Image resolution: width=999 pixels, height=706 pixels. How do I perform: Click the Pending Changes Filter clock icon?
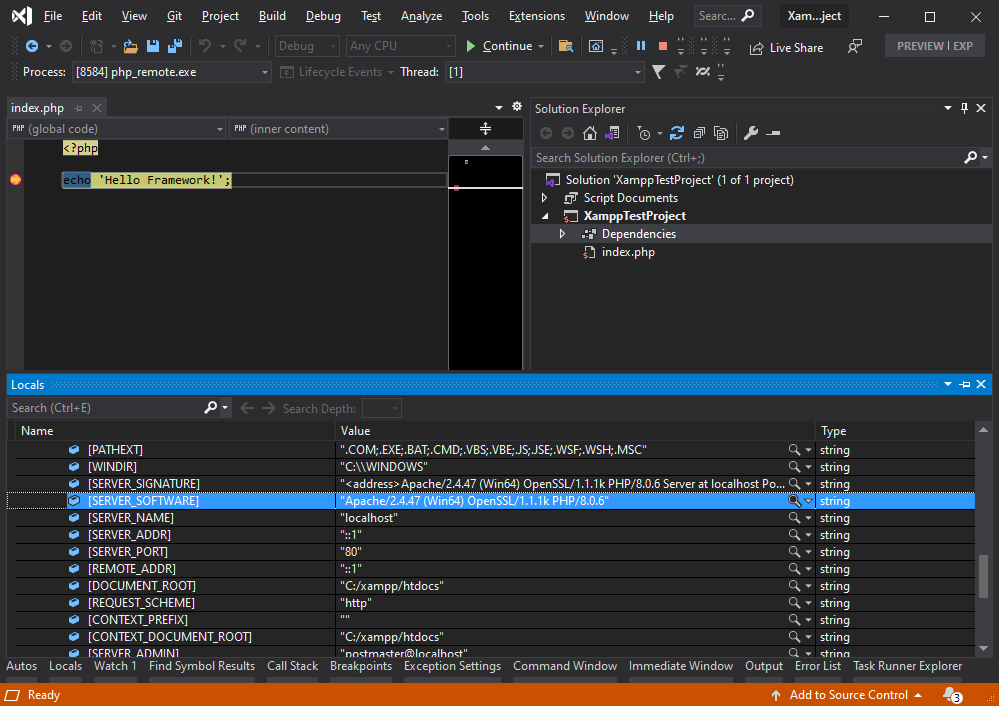tap(643, 133)
